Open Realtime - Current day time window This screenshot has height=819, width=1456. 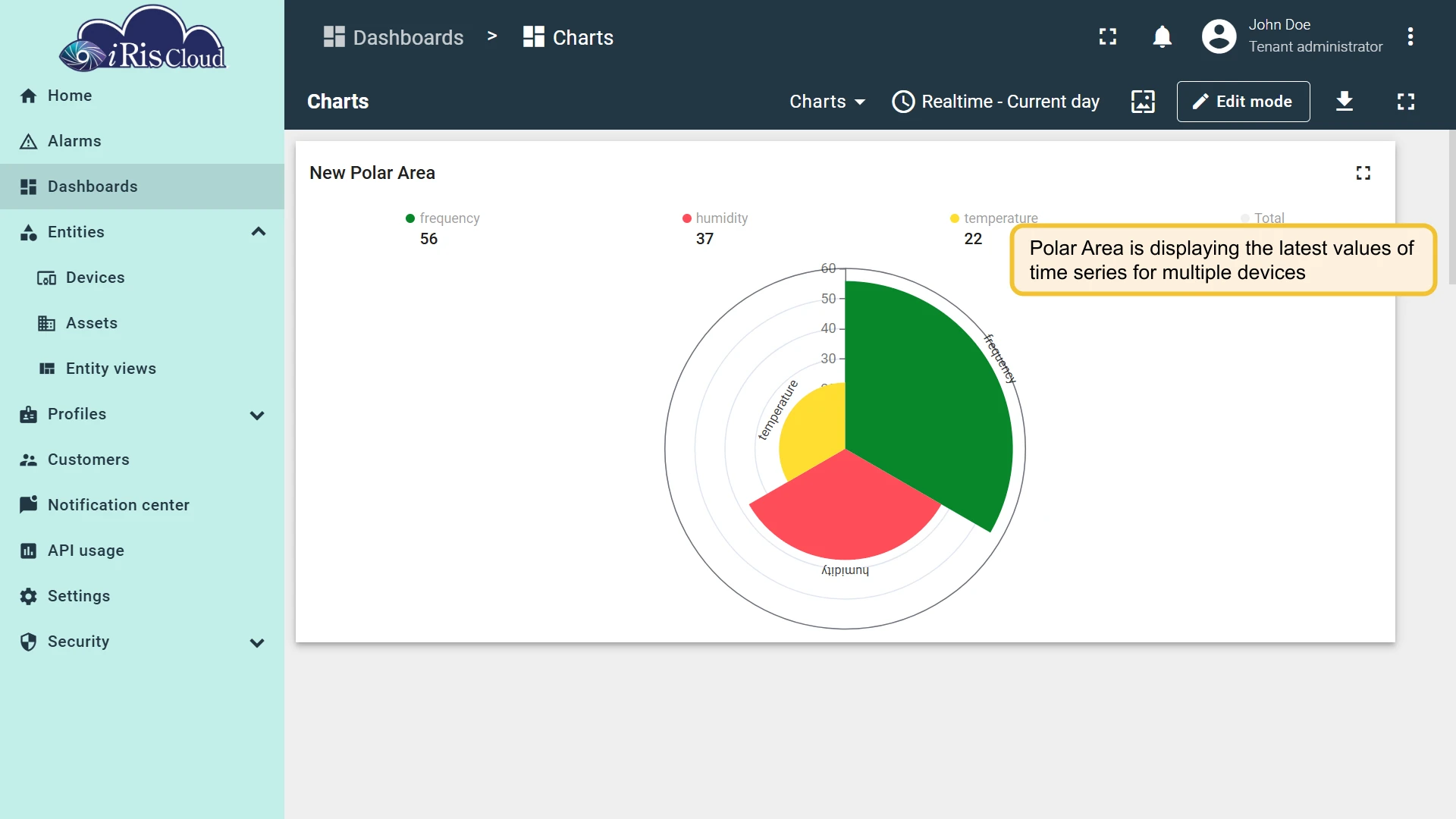click(996, 102)
